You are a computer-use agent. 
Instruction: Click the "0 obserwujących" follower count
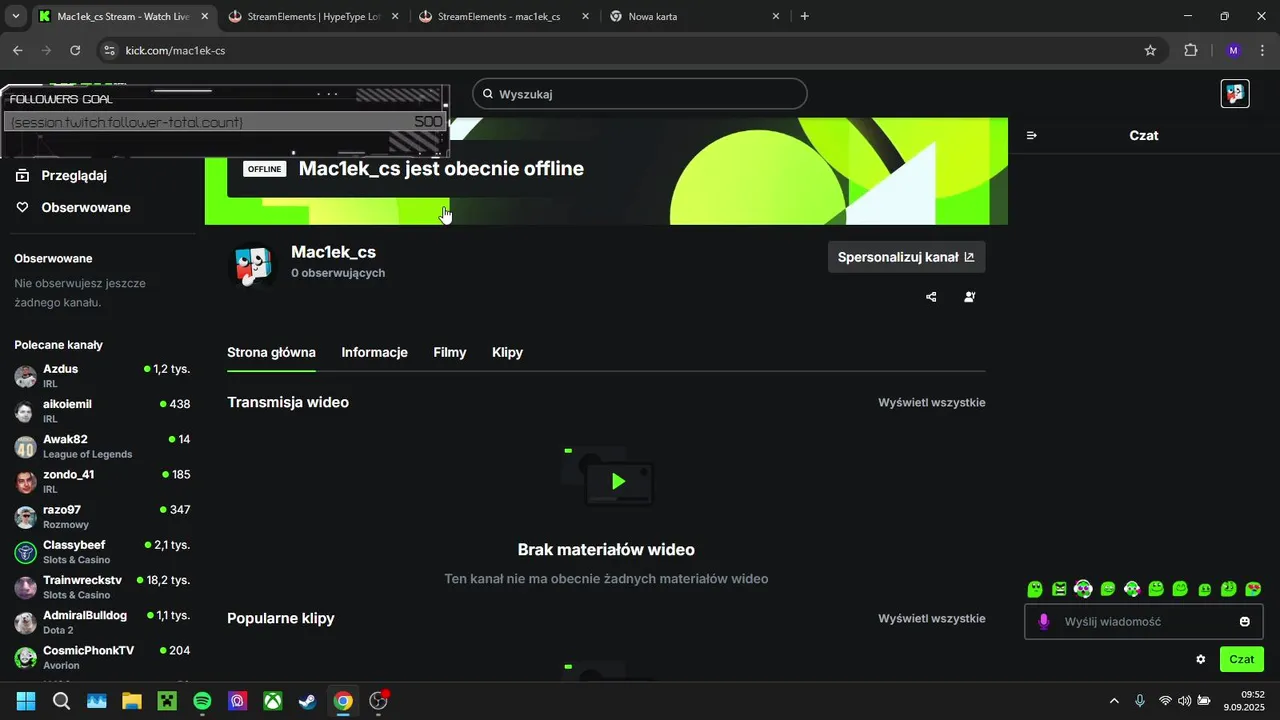pos(338,273)
